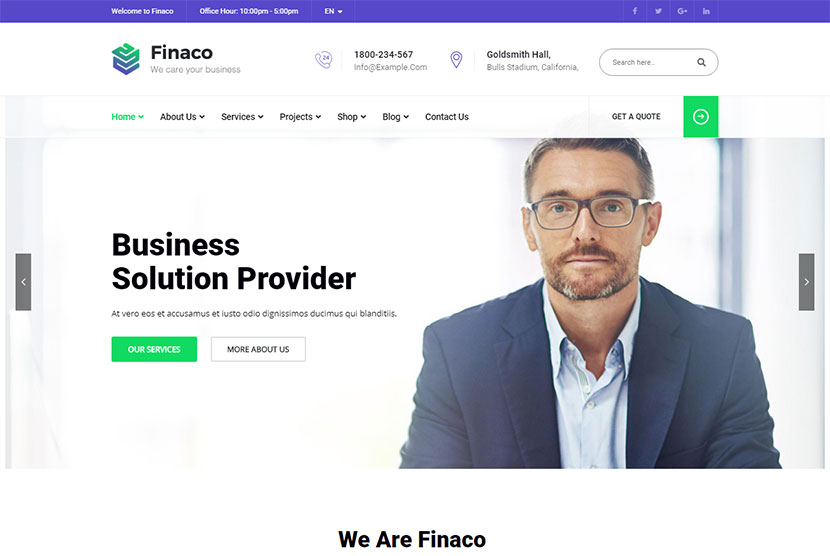Click the green circled arrow button

tap(700, 116)
